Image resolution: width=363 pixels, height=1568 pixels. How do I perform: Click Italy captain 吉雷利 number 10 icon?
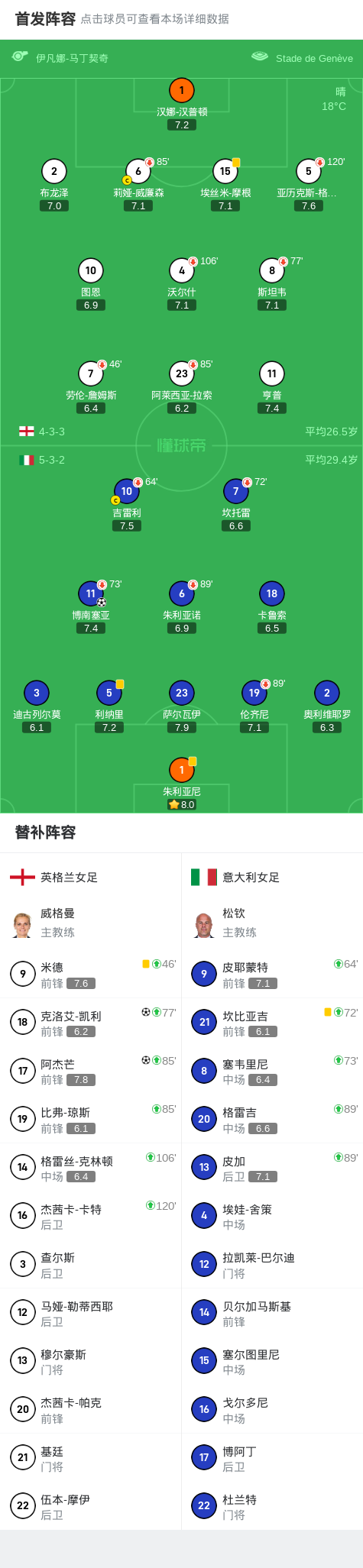(x=127, y=491)
